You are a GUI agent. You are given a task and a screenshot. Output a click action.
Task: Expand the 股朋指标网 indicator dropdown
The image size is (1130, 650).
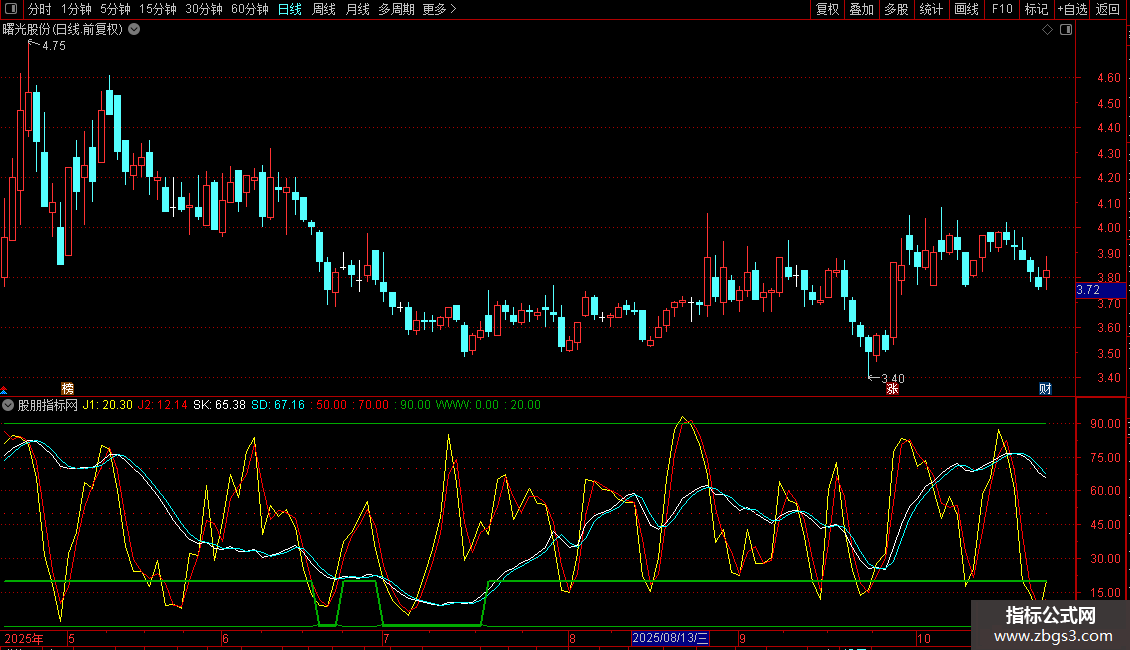pyautogui.click(x=9, y=405)
